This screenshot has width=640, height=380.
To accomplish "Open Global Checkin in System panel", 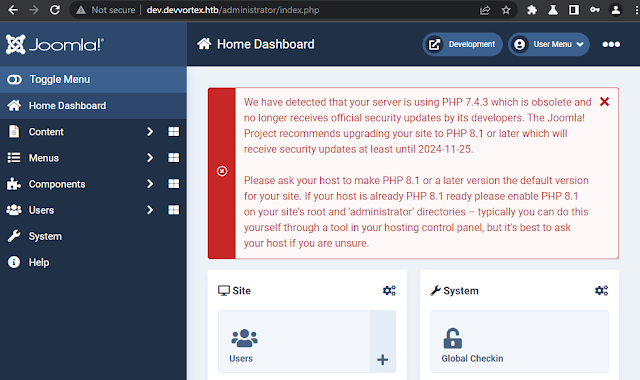I will (519, 342).
